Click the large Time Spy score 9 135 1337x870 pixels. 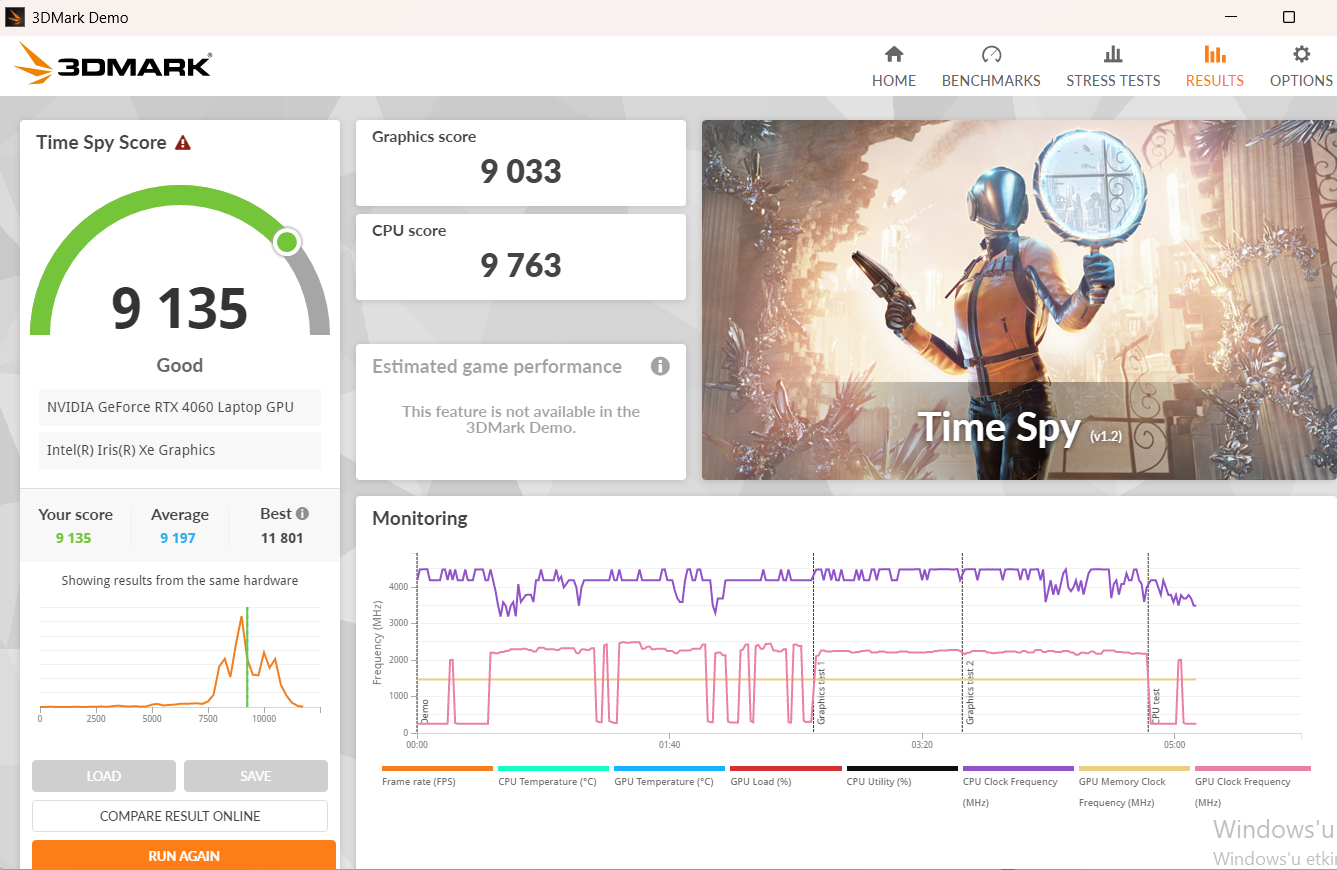180,308
